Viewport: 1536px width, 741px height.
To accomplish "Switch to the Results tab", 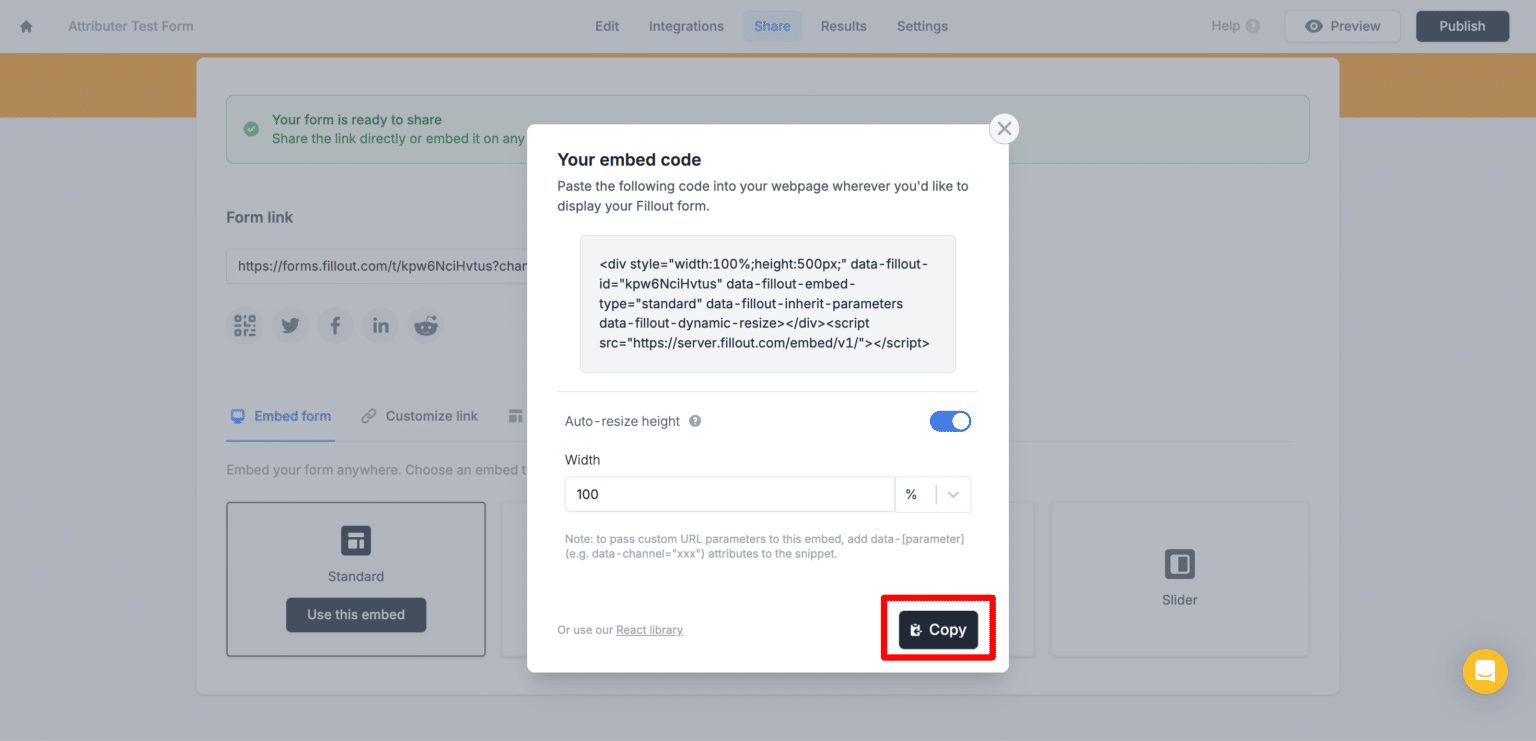I will point(843,26).
